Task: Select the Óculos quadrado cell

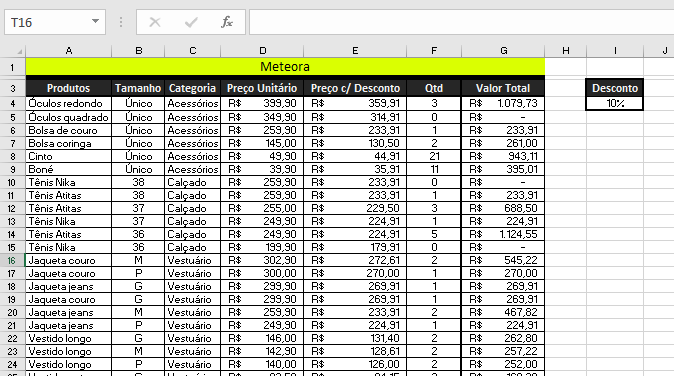Action: (68, 117)
